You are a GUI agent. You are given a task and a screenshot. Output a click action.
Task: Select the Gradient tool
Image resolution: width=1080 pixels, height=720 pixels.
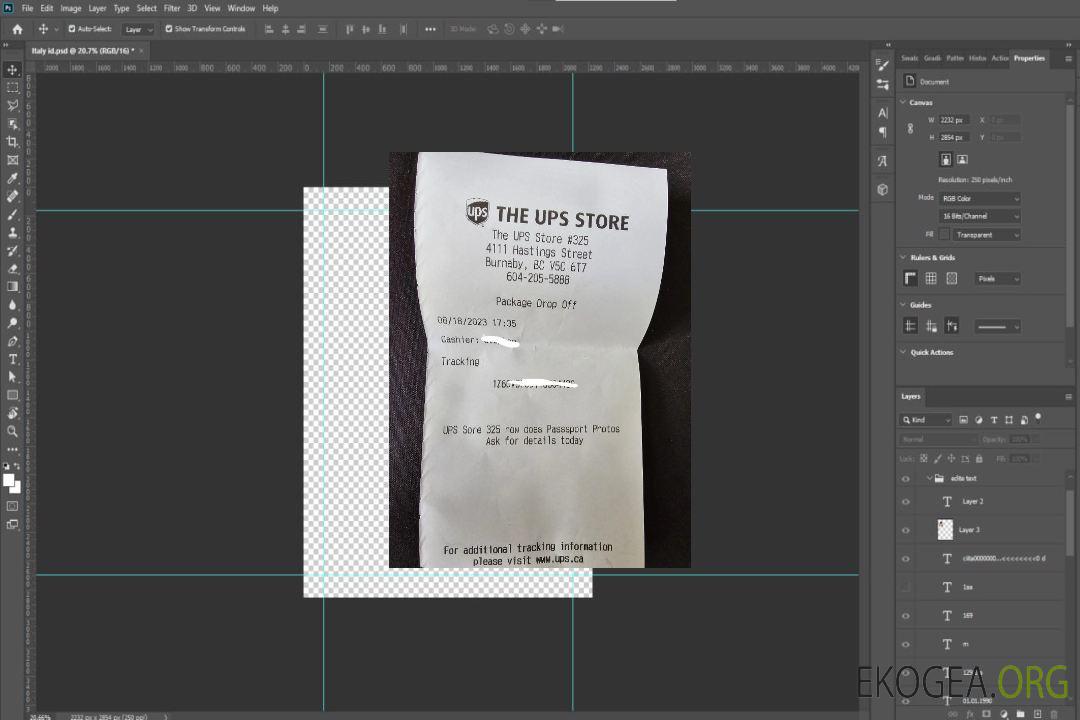point(12,287)
